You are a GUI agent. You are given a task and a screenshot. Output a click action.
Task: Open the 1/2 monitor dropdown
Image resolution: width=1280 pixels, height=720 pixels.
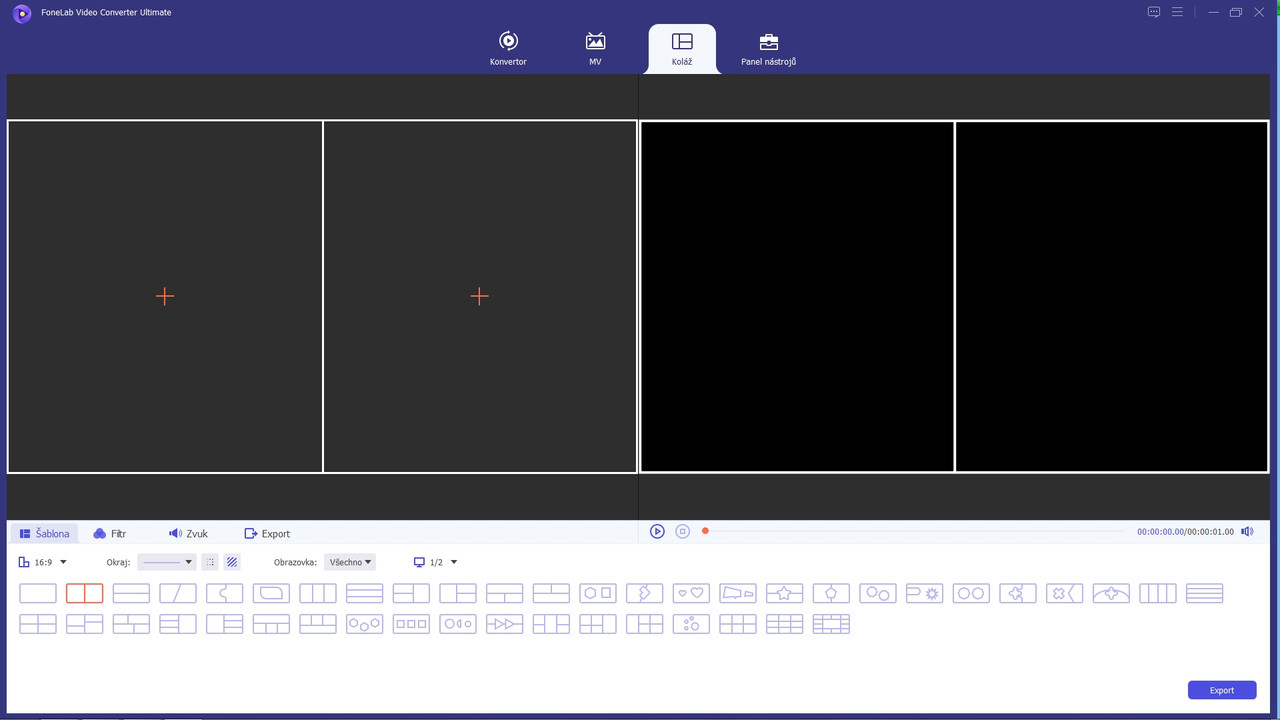(436, 562)
